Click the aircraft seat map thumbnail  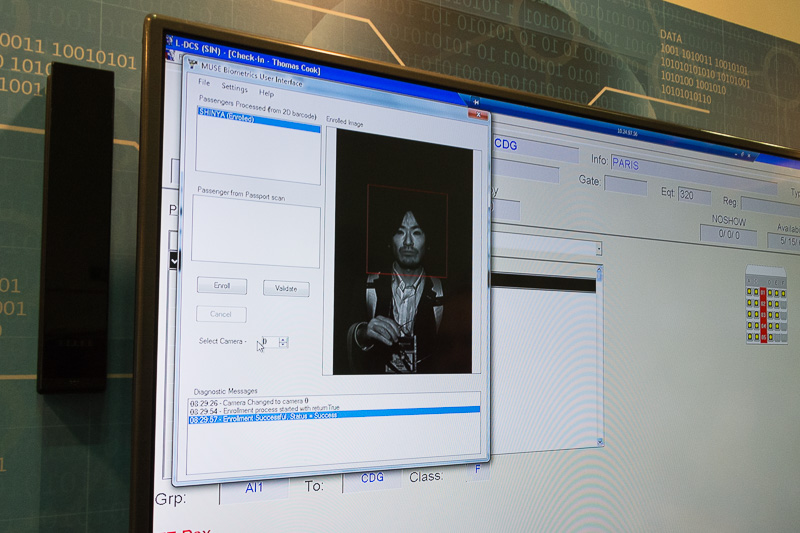click(x=766, y=304)
